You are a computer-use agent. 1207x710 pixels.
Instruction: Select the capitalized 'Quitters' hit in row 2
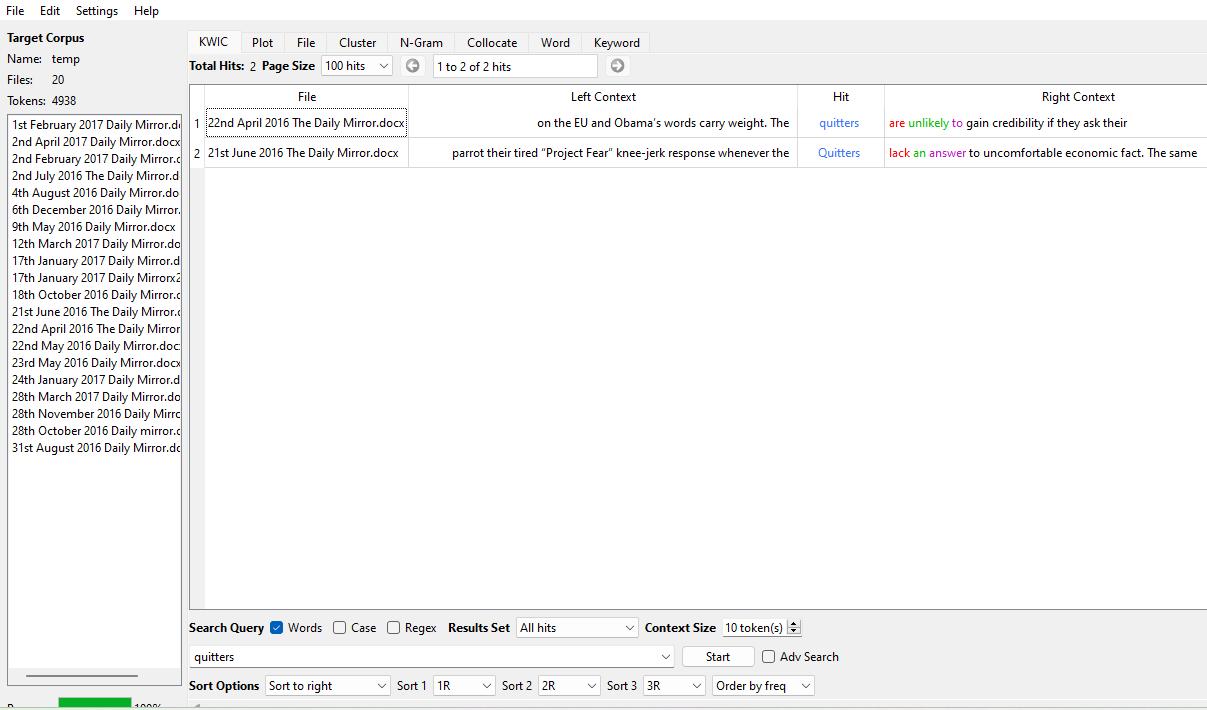point(839,153)
